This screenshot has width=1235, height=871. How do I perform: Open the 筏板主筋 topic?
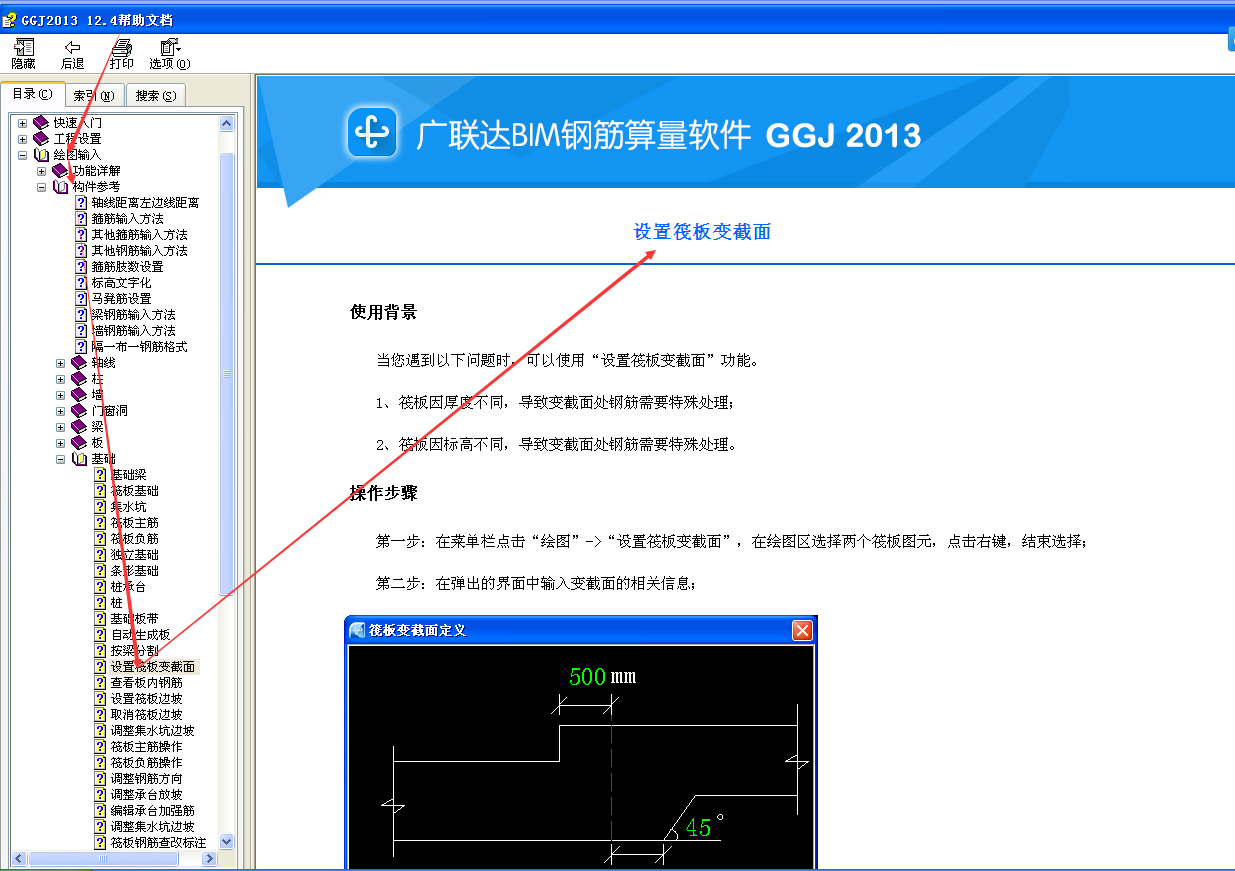pyautogui.click(x=134, y=523)
